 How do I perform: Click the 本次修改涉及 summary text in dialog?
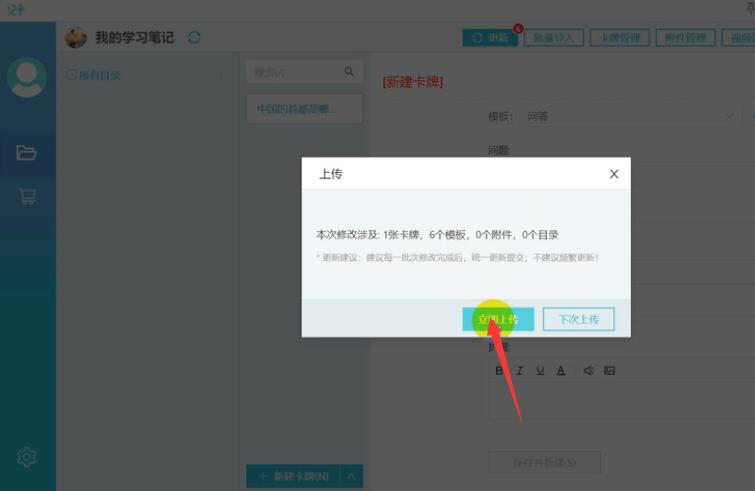click(437, 234)
